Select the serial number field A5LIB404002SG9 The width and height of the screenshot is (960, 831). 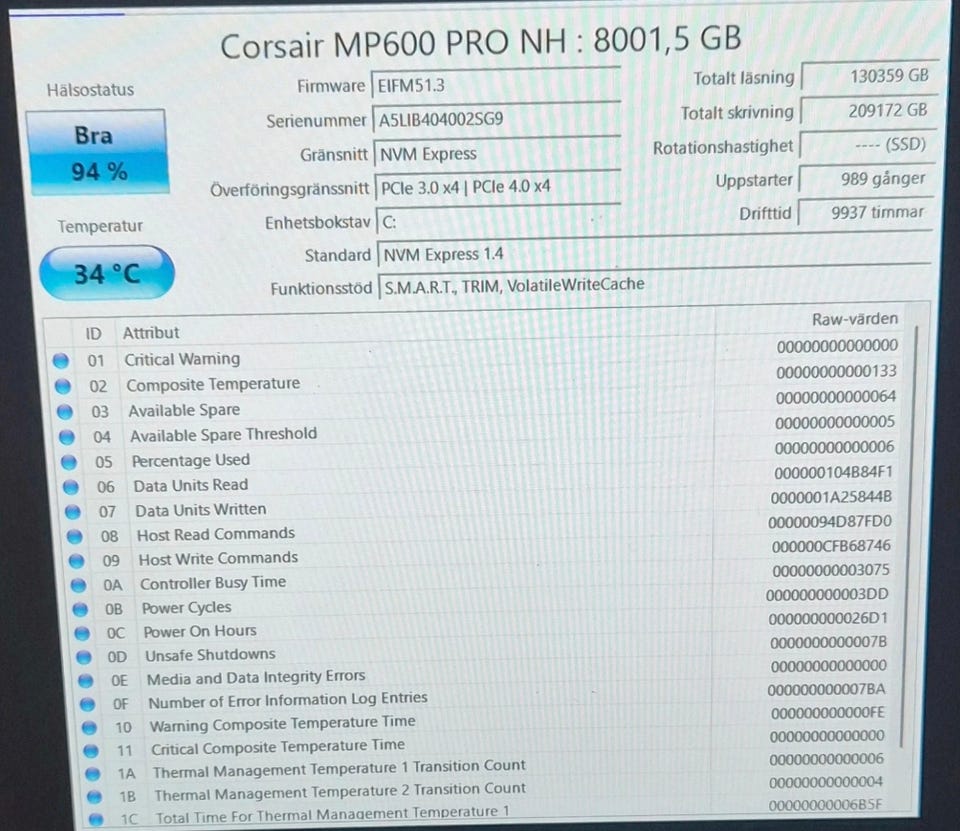pyautogui.click(x=497, y=118)
